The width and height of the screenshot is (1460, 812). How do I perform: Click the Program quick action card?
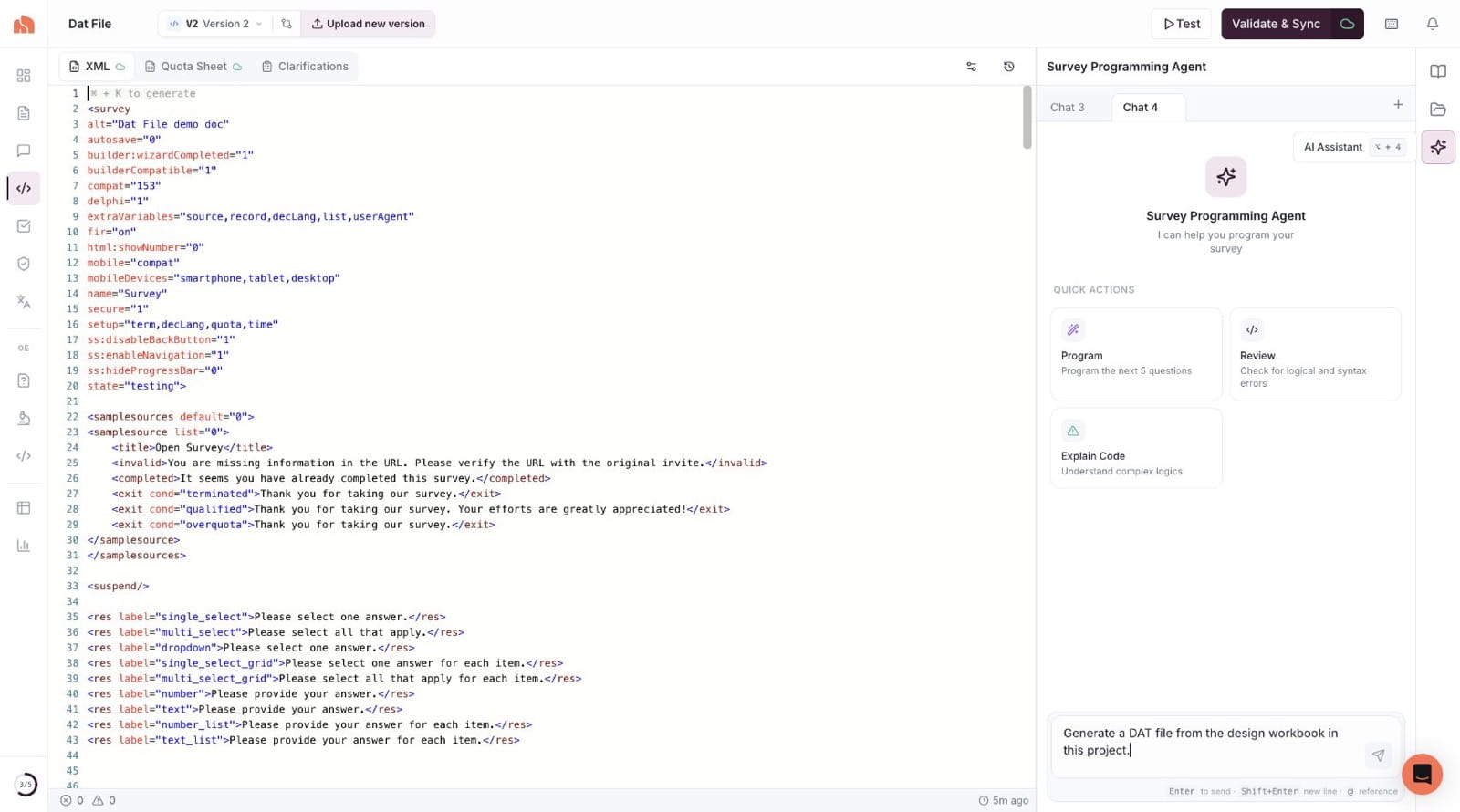point(1136,354)
